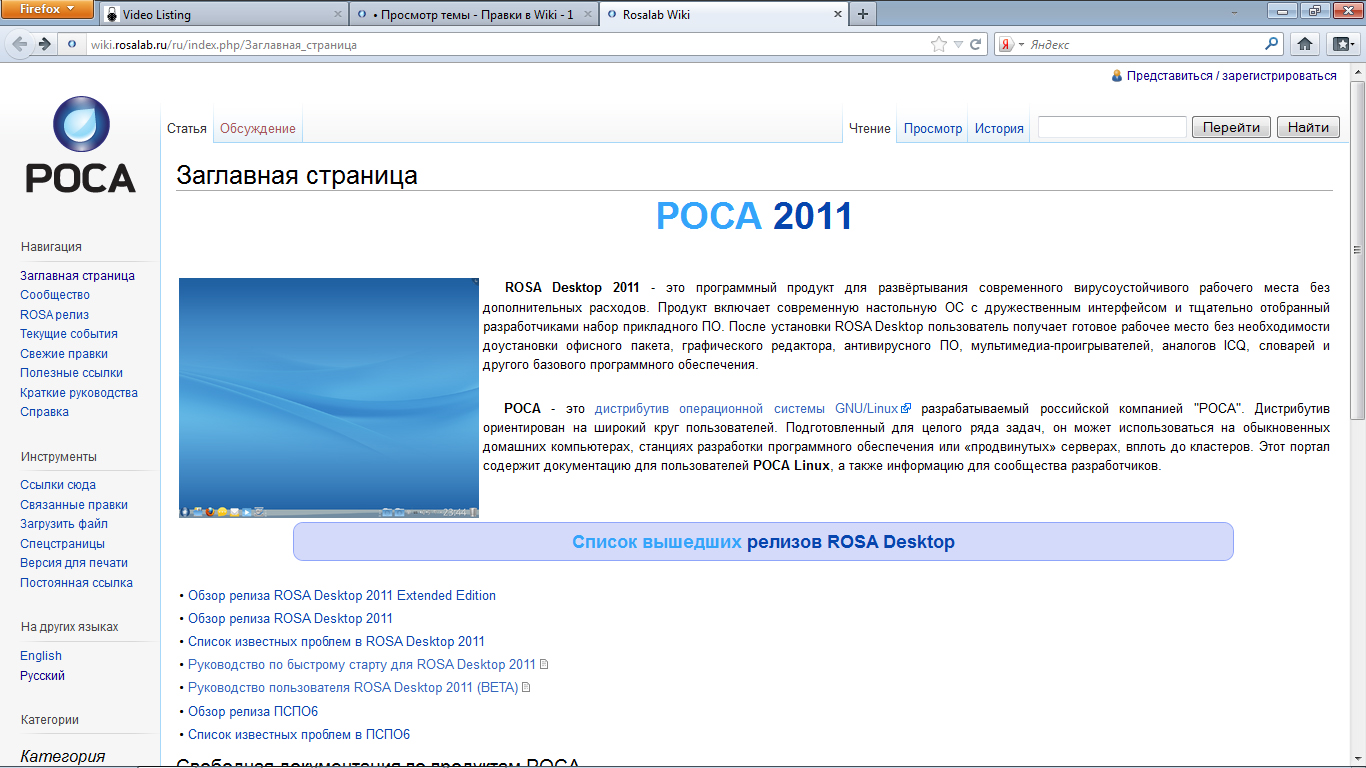Open the orange Firefox application menu
Viewport: 1366px width, 768px height.
tap(48, 10)
